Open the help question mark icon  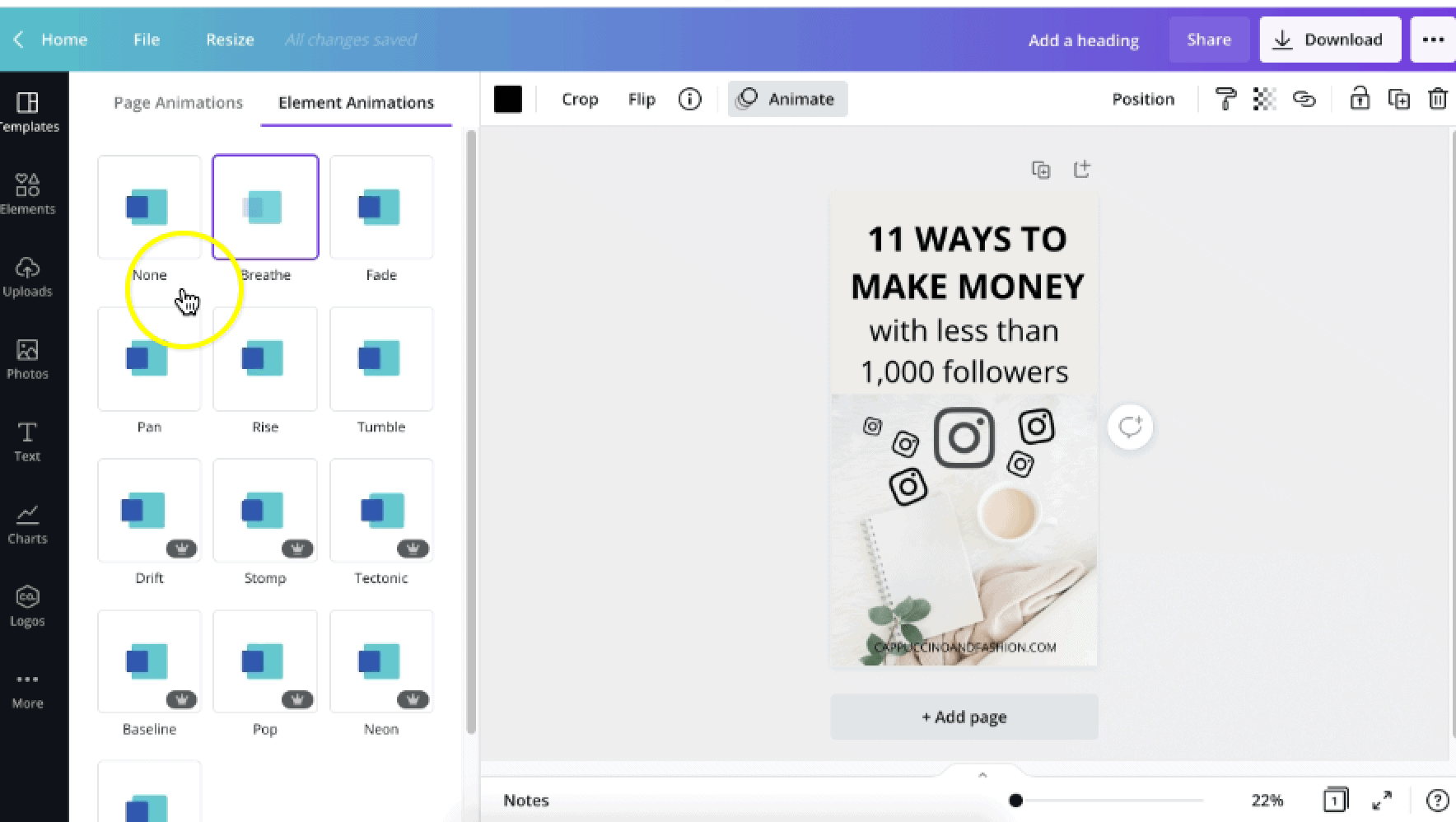click(x=1437, y=800)
